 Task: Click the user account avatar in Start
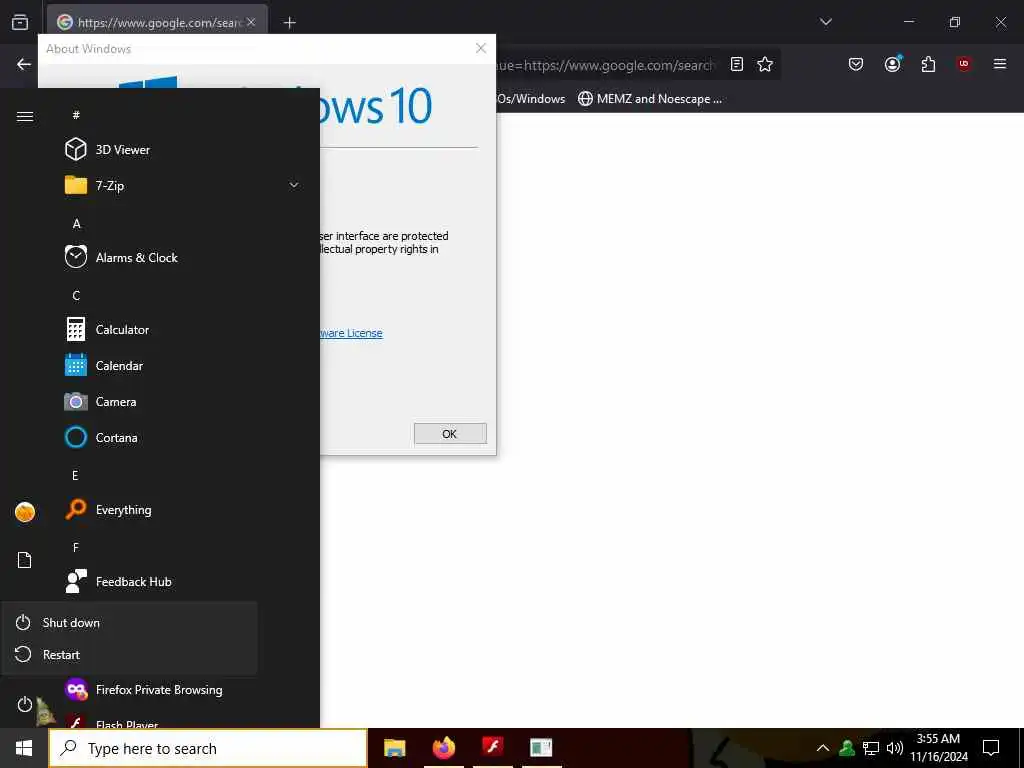tap(25, 512)
